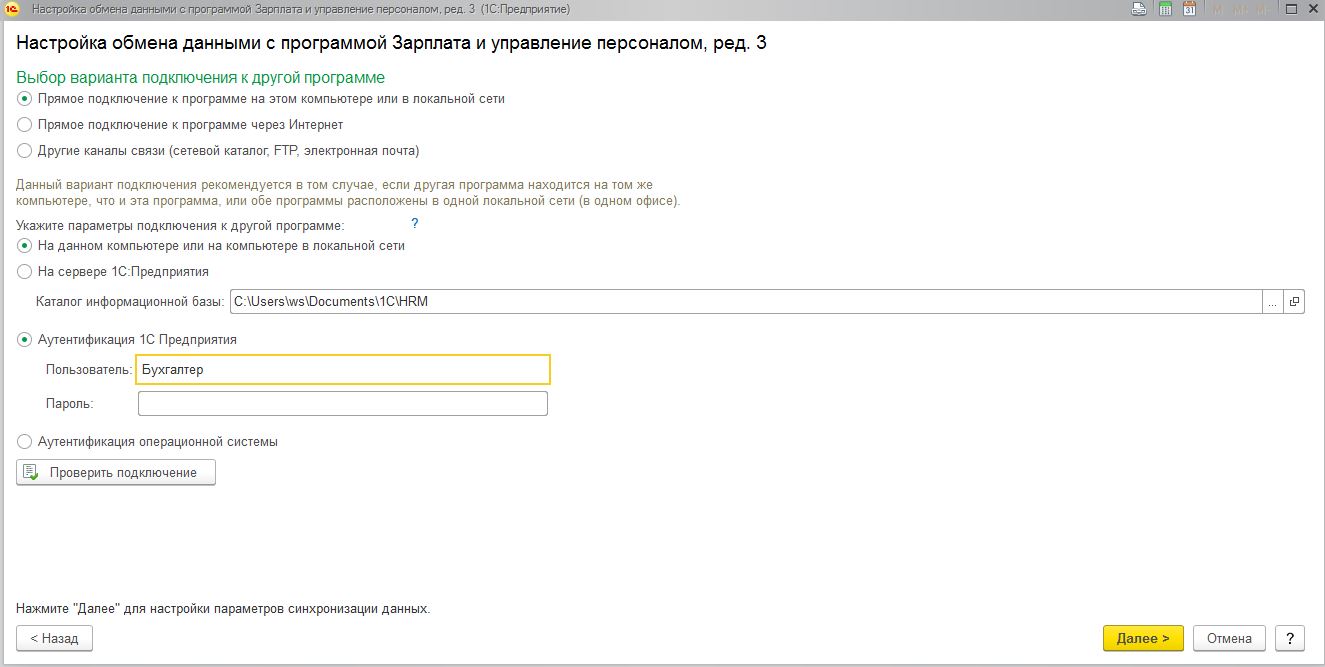
Task: Click the ellipsis browse button for infobase catalog
Action: click(x=1272, y=301)
